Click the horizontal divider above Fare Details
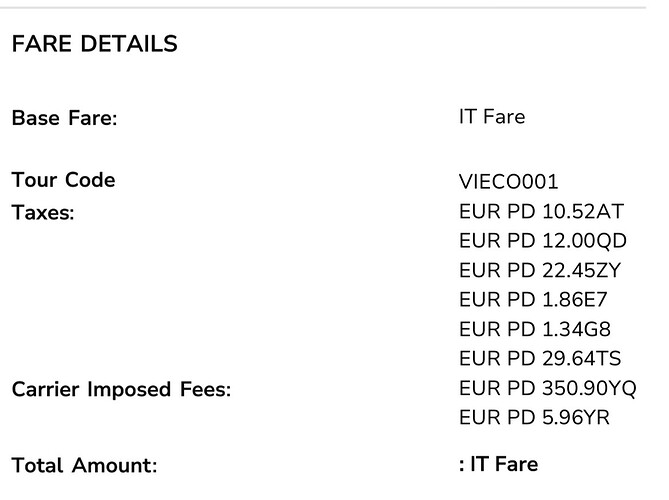This screenshot has width=669, height=500. click(323, 8)
